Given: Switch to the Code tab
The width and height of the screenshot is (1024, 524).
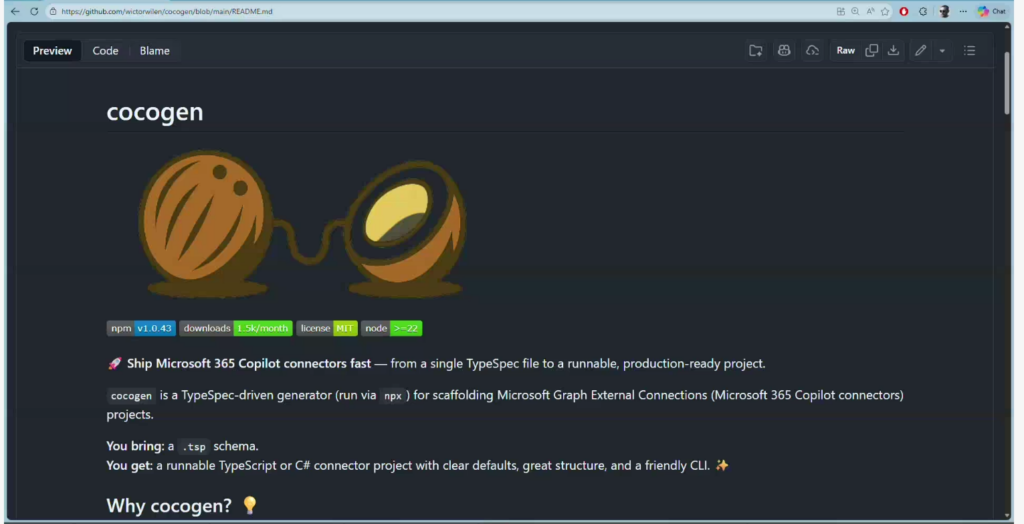Looking at the screenshot, I should pyautogui.click(x=105, y=51).
